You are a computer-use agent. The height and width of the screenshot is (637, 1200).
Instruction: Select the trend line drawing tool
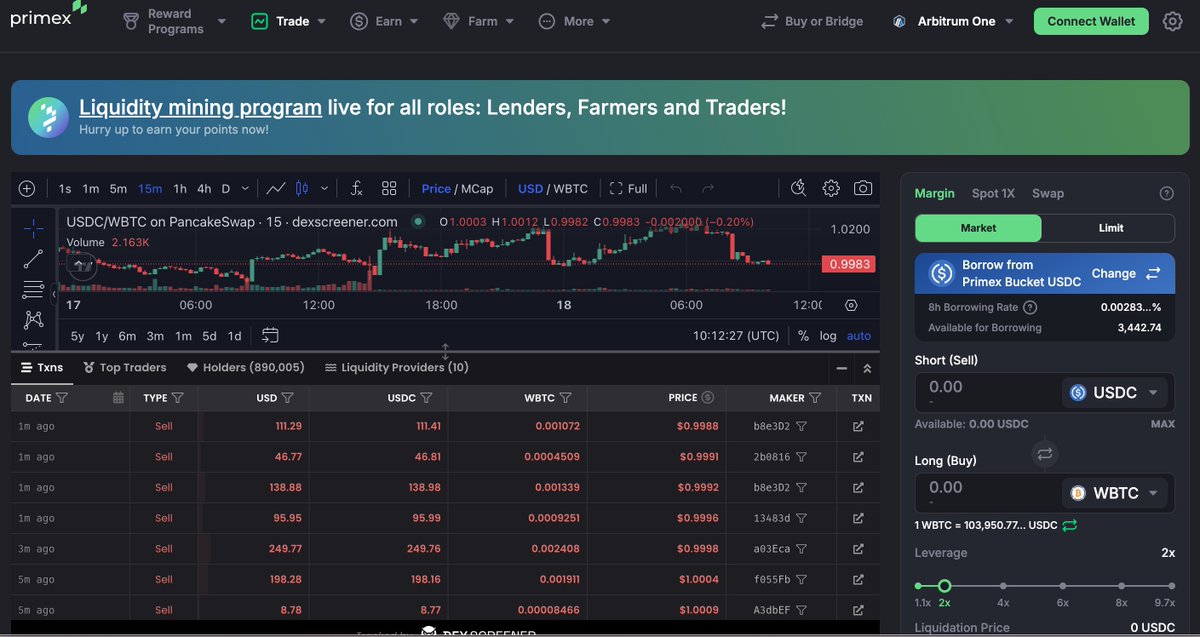(33, 259)
